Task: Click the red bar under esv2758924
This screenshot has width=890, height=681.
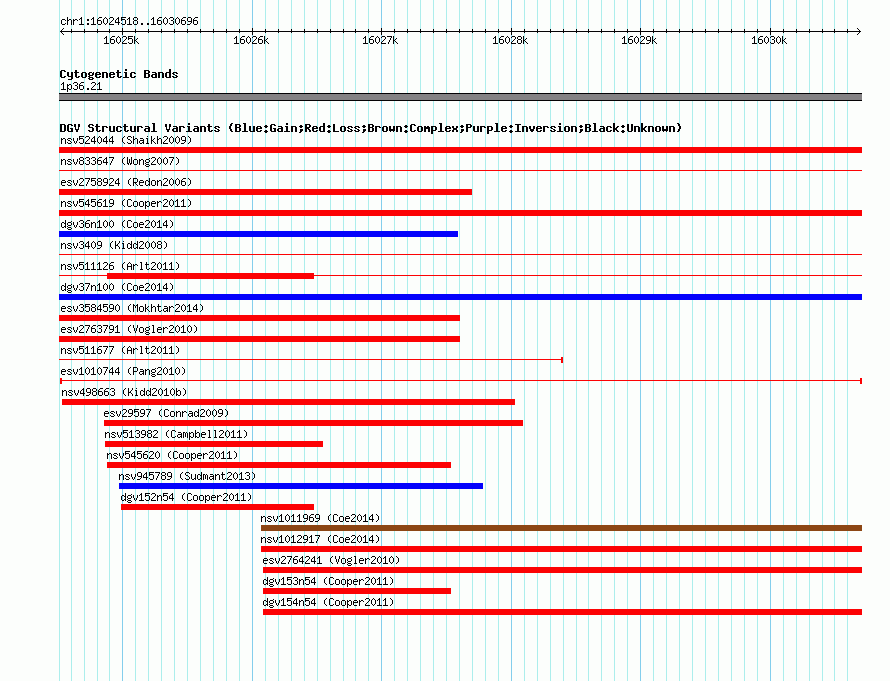Action: (265, 192)
